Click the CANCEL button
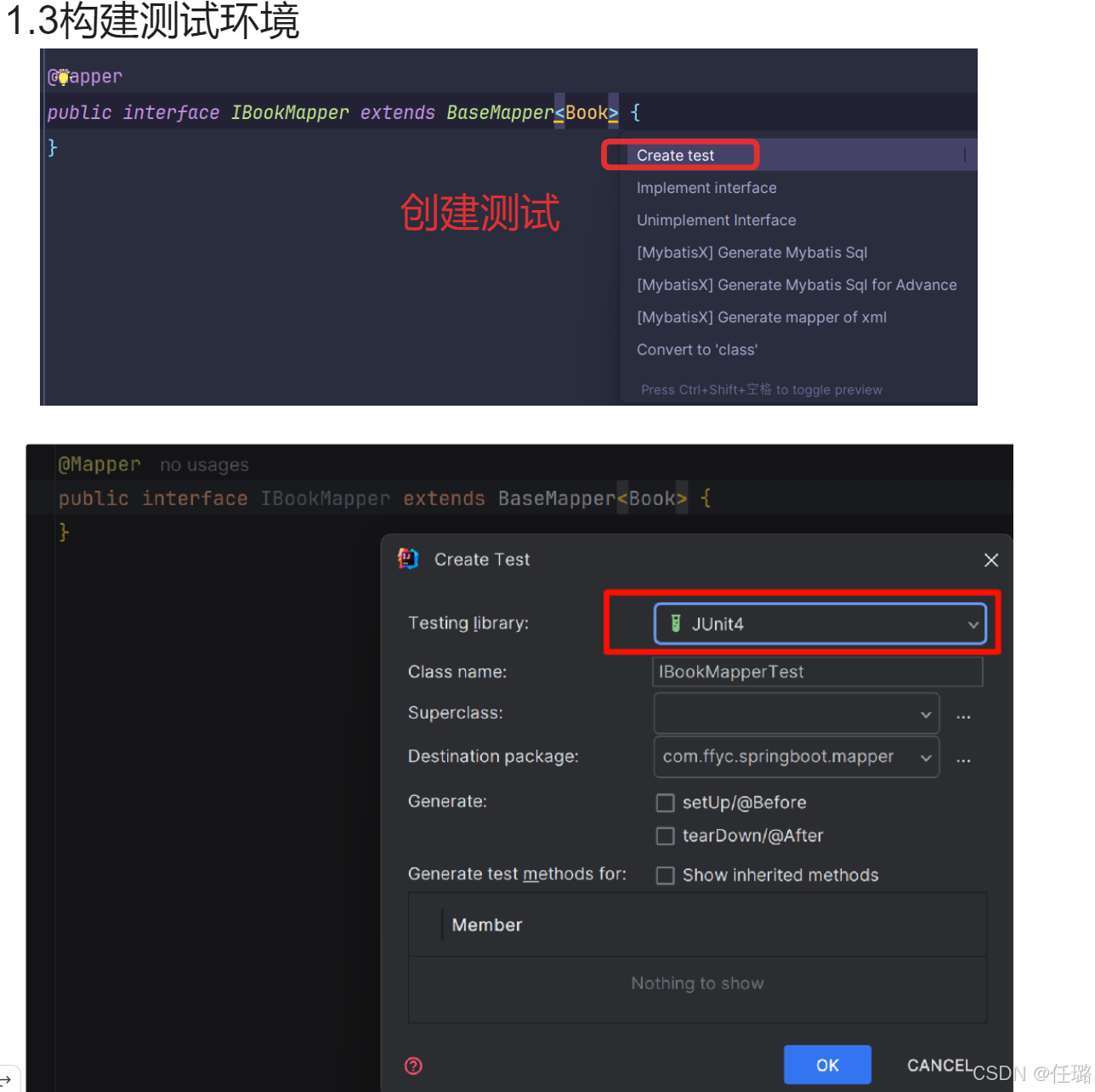This screenshot has height=1092, width=1095. (x=939, y=1065)
